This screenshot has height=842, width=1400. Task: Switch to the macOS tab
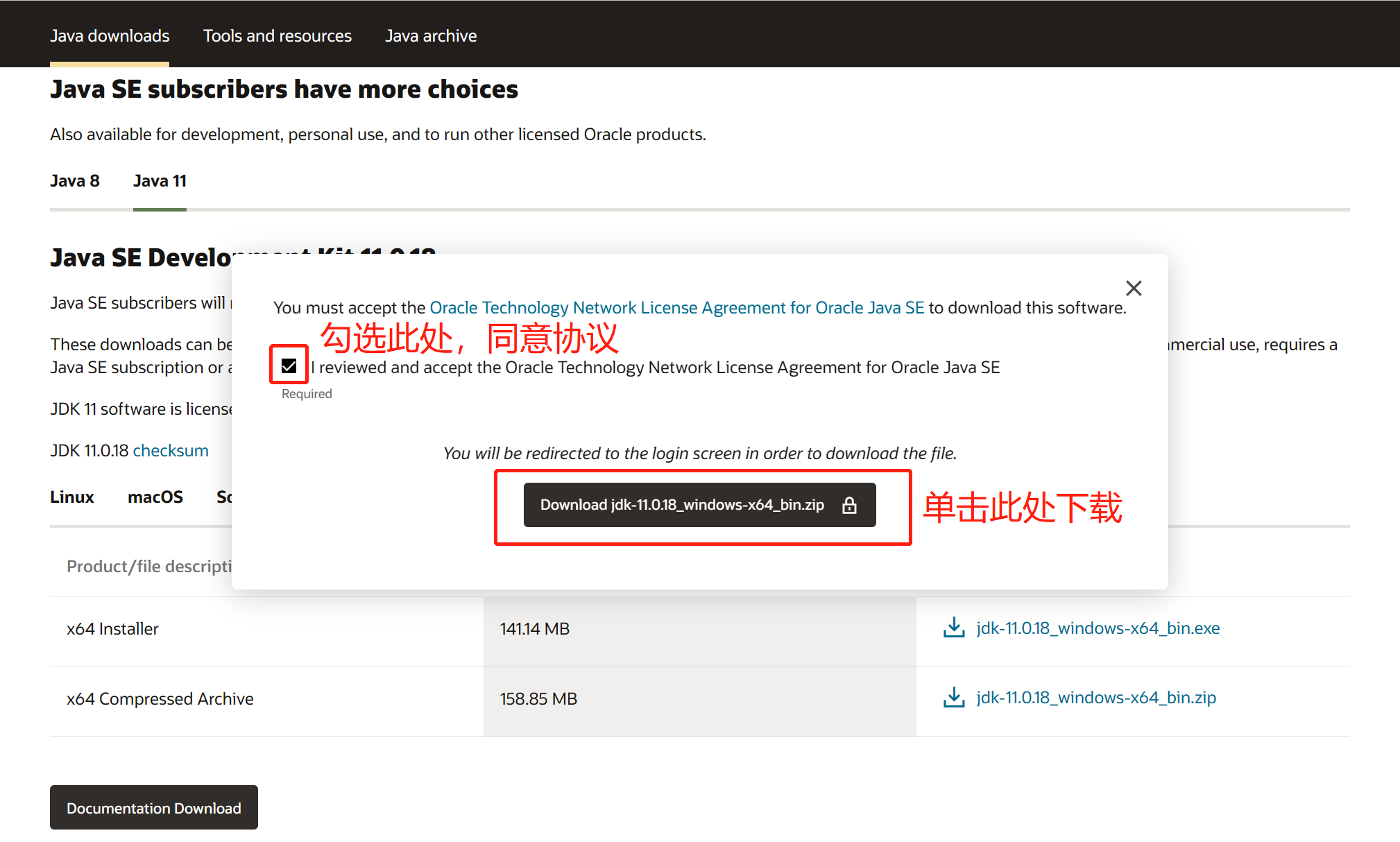click(155, 497)
